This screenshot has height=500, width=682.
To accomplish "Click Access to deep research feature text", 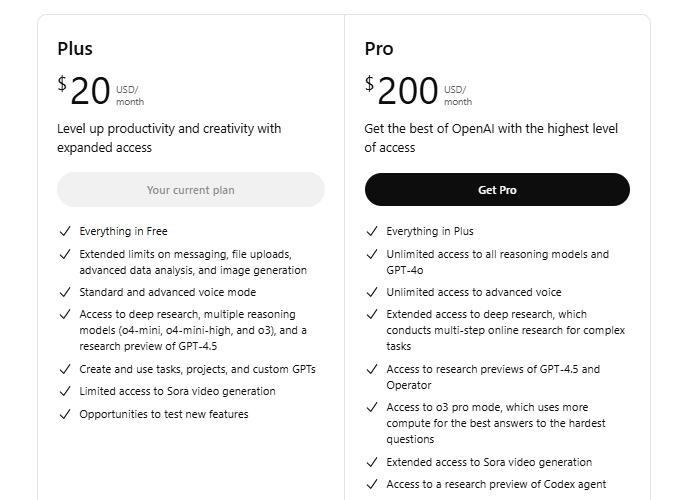I will point(193,330).
